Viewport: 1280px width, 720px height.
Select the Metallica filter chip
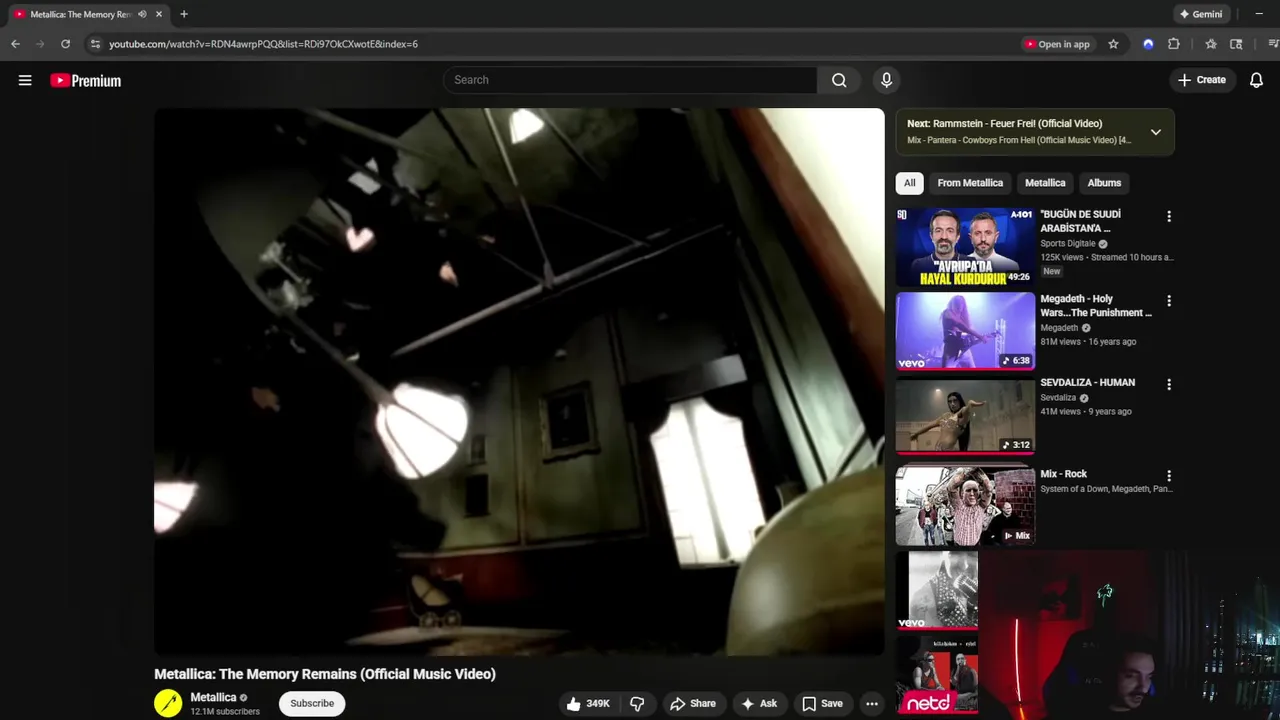[x=1045, y=183]
